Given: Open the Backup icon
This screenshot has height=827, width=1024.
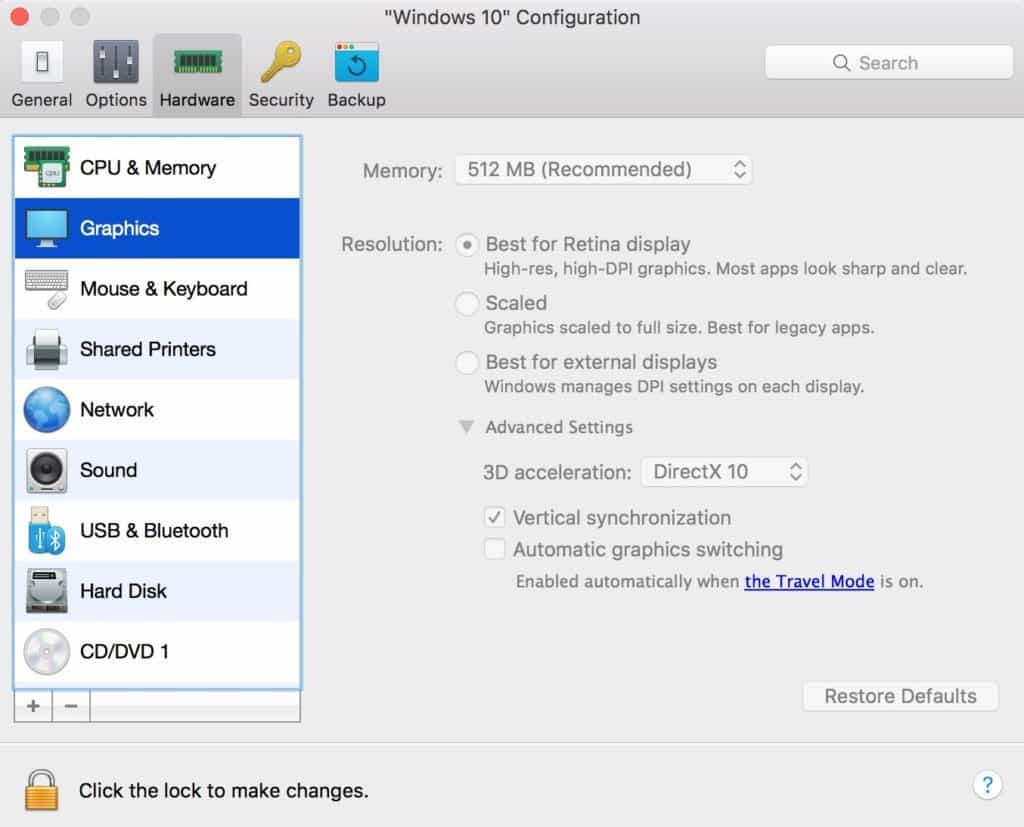Looking at the screenshot, I should point(357,62).
